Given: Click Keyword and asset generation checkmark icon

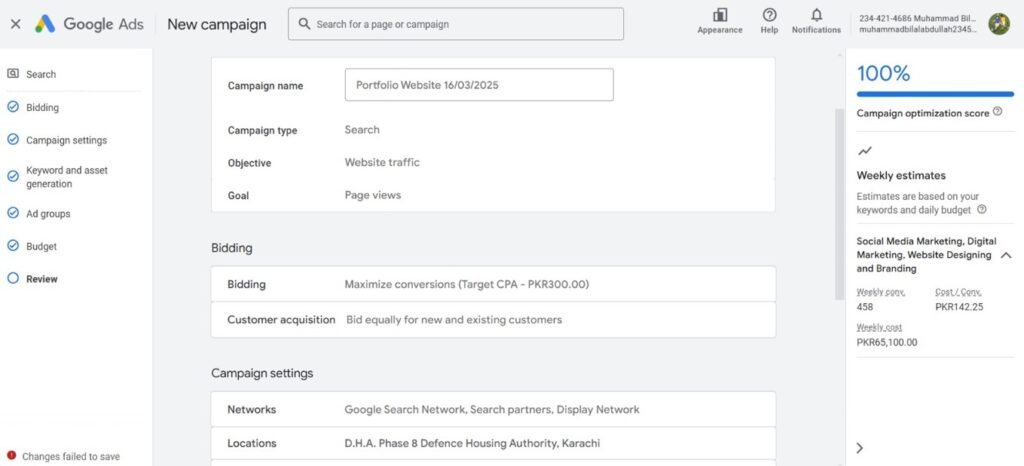Looking at the screenshot, I should (12, 176).
